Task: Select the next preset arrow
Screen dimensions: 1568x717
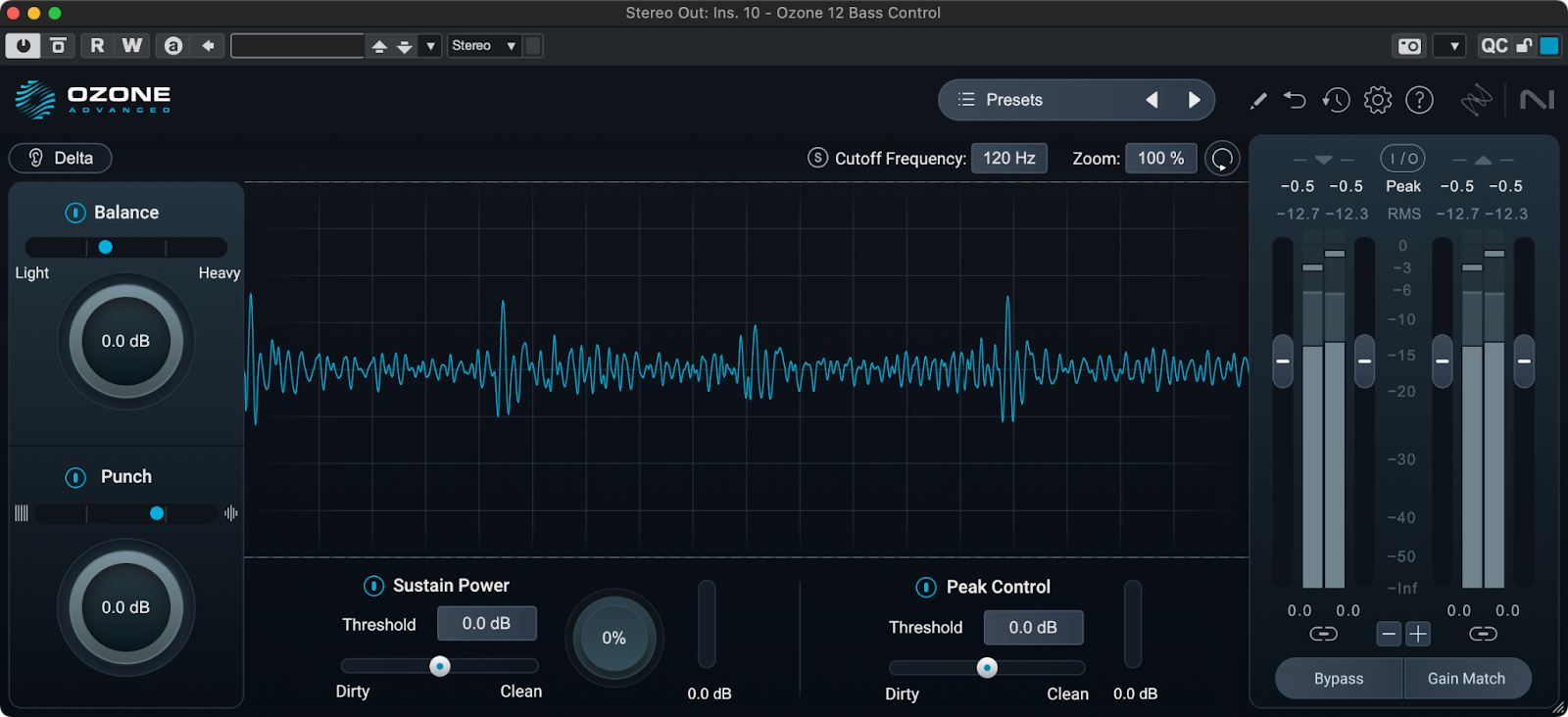Action: pos(1194,100)
